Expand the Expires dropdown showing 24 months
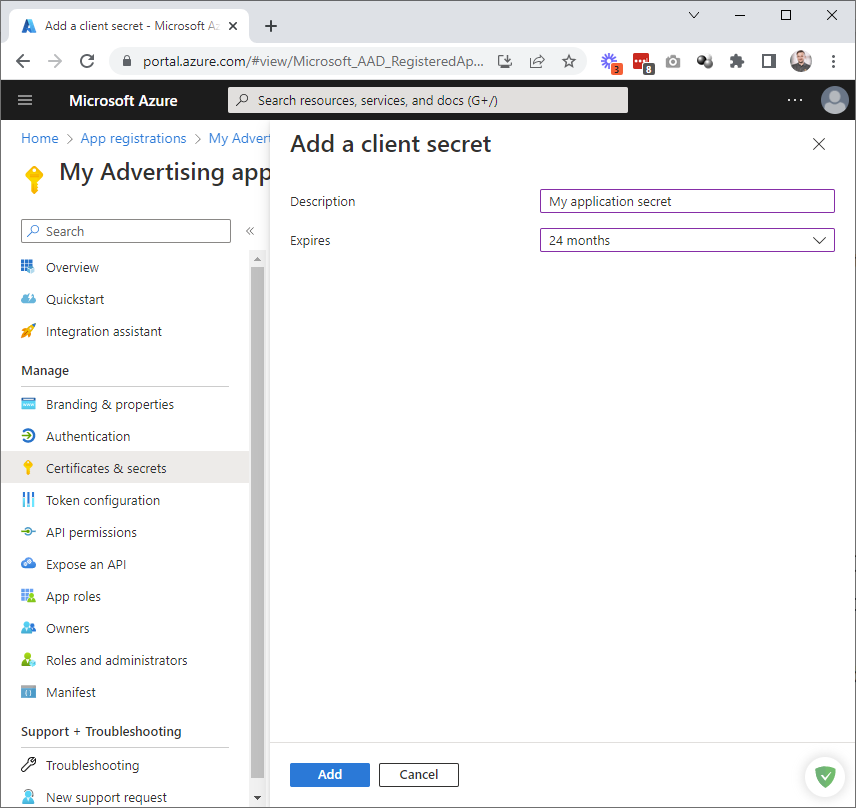Screen dimensions: 856x808 [687, 240]
